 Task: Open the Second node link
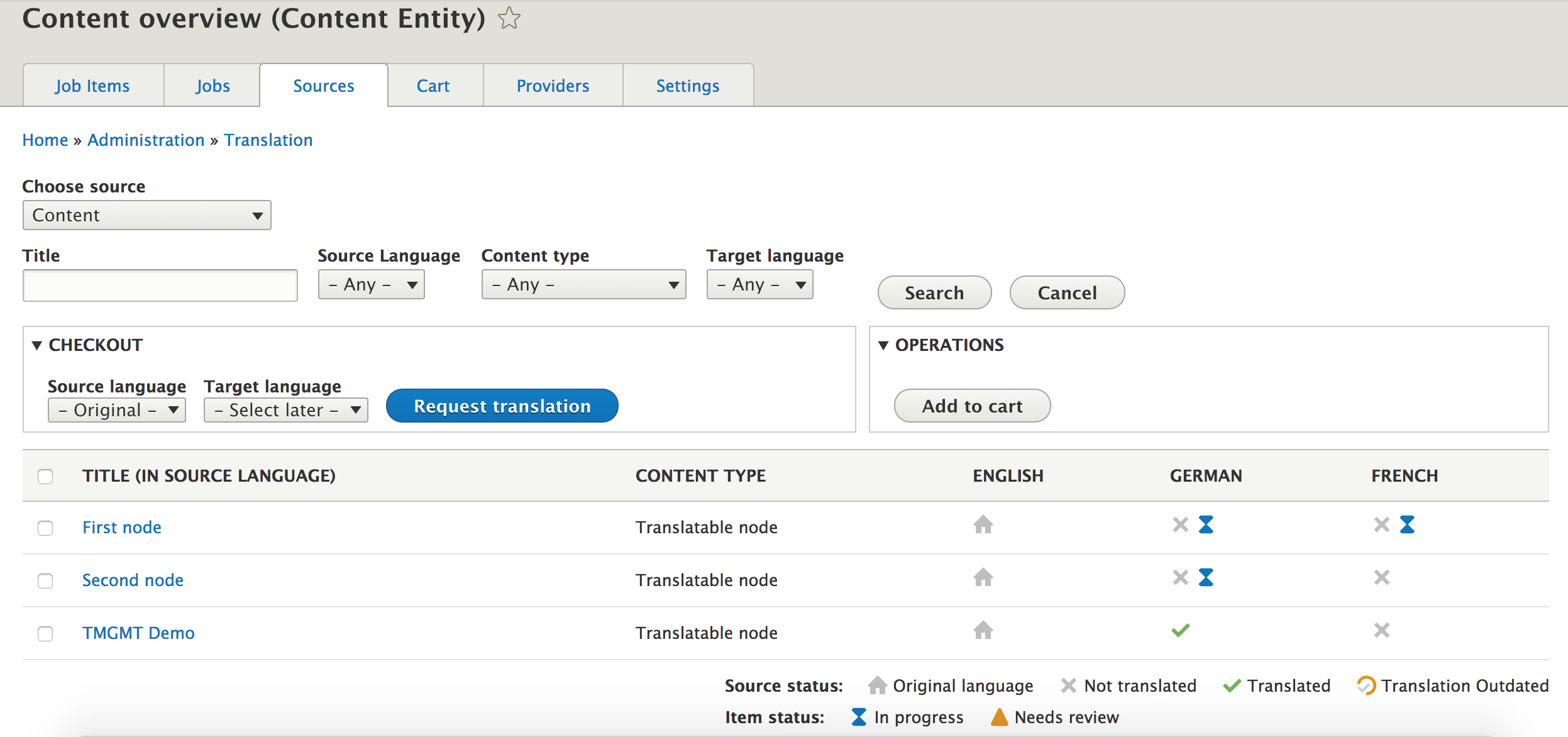point(132,580)
